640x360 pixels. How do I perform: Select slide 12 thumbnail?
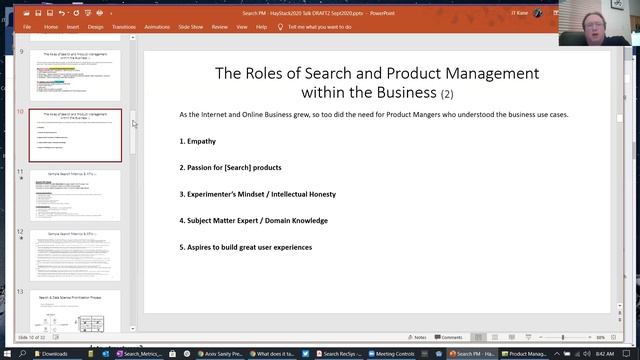75,256
